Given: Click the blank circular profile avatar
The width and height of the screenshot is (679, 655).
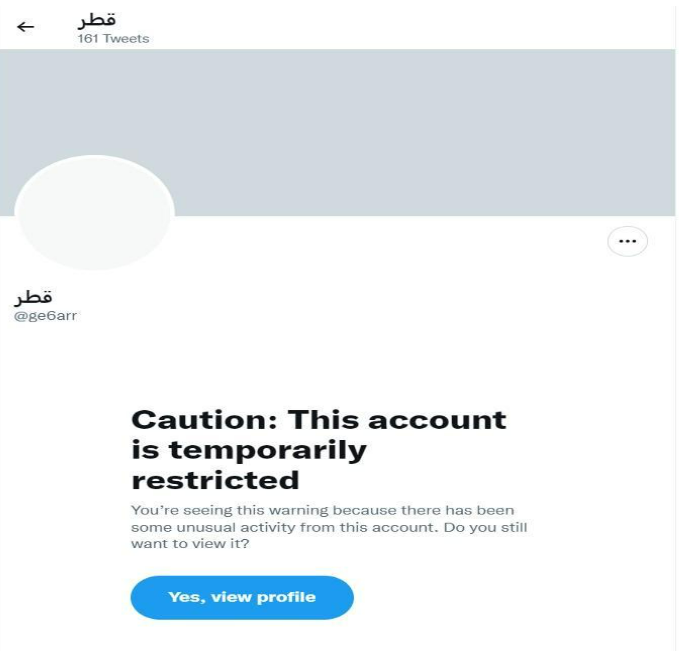Looking at the screenshot, I should 94,212.
